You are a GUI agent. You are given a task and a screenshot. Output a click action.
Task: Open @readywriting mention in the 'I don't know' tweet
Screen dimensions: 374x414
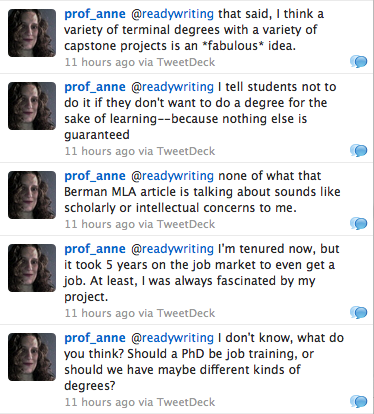point(172,338)
